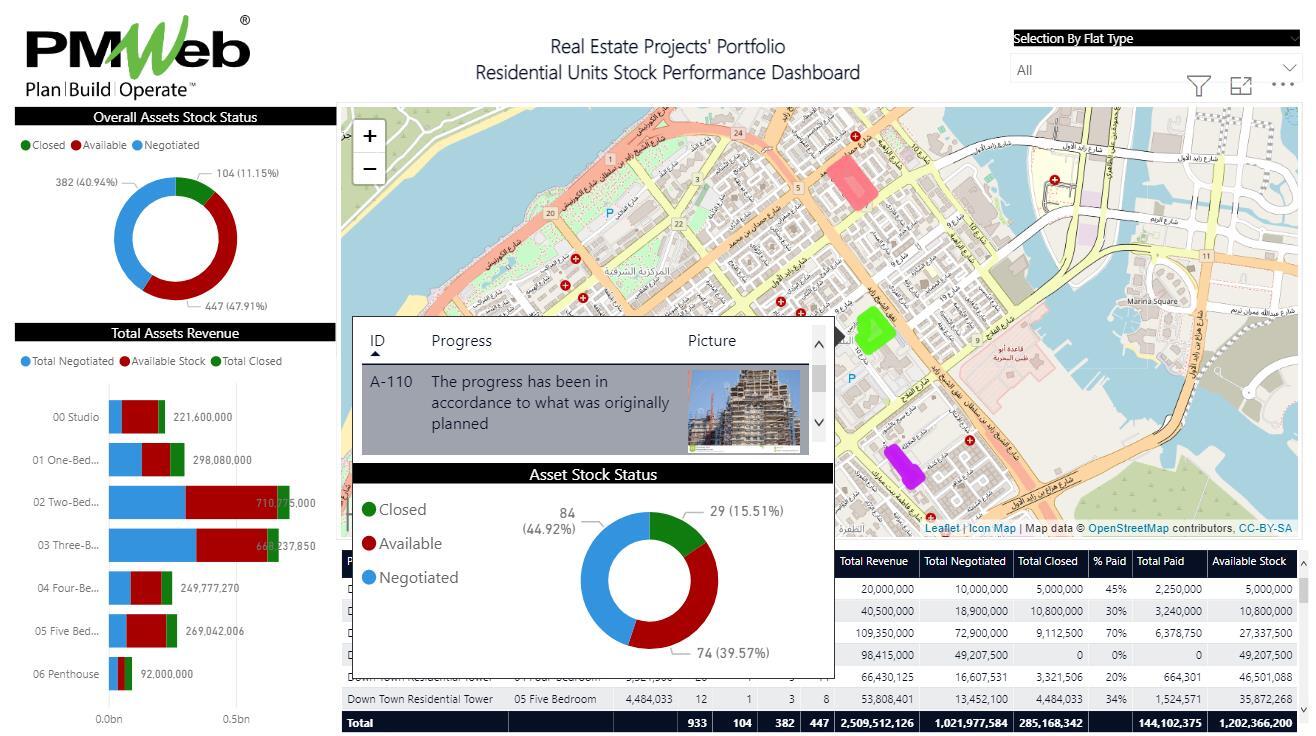Image resolution: width=1316 pixels, height=736 pixels.
Task: Click the map zoom in plus button
Action: pos(369,136)
